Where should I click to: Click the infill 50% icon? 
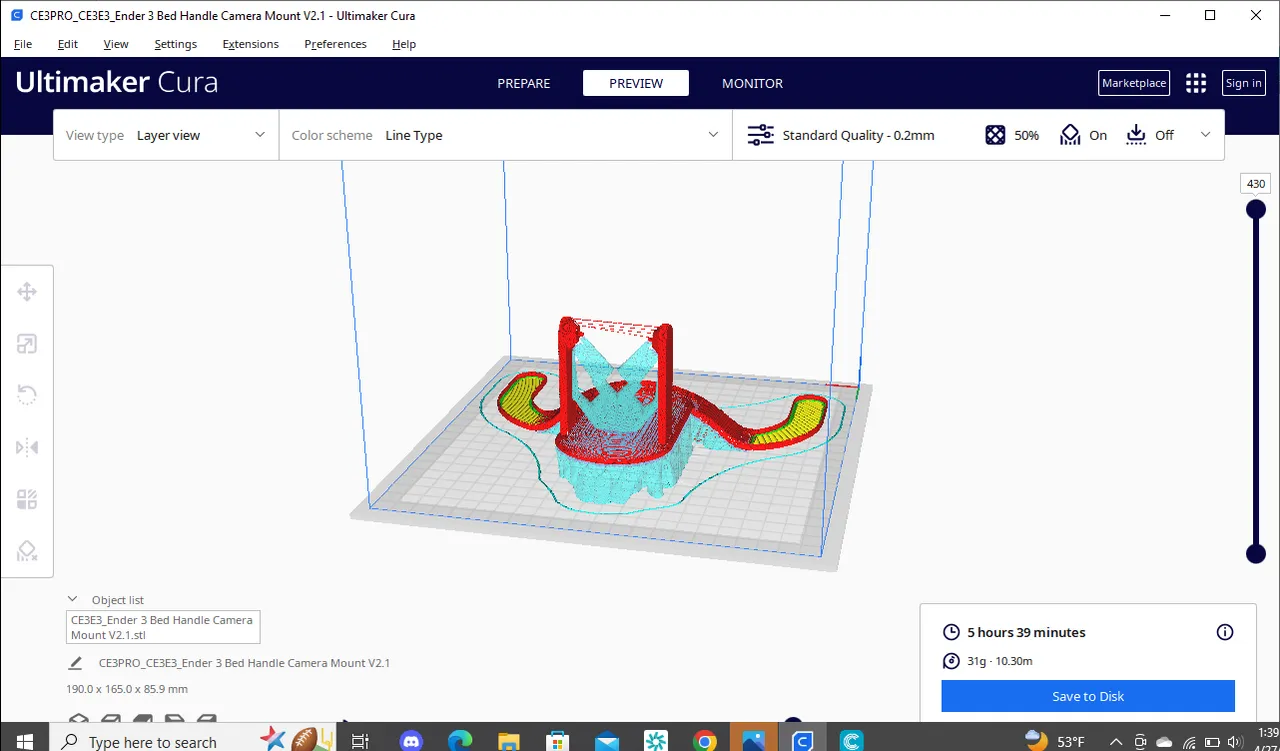pyautogui.click(x=995, y=135)
